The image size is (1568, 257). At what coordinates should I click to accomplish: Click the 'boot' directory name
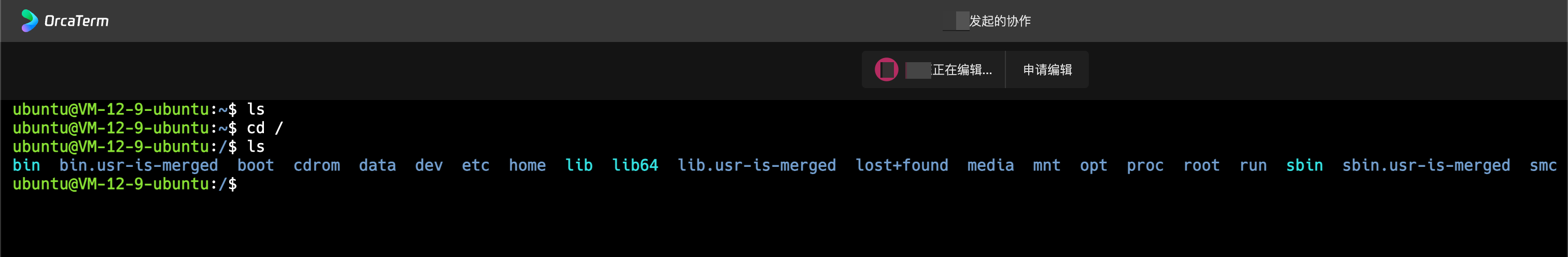click(x=256, y=165)
